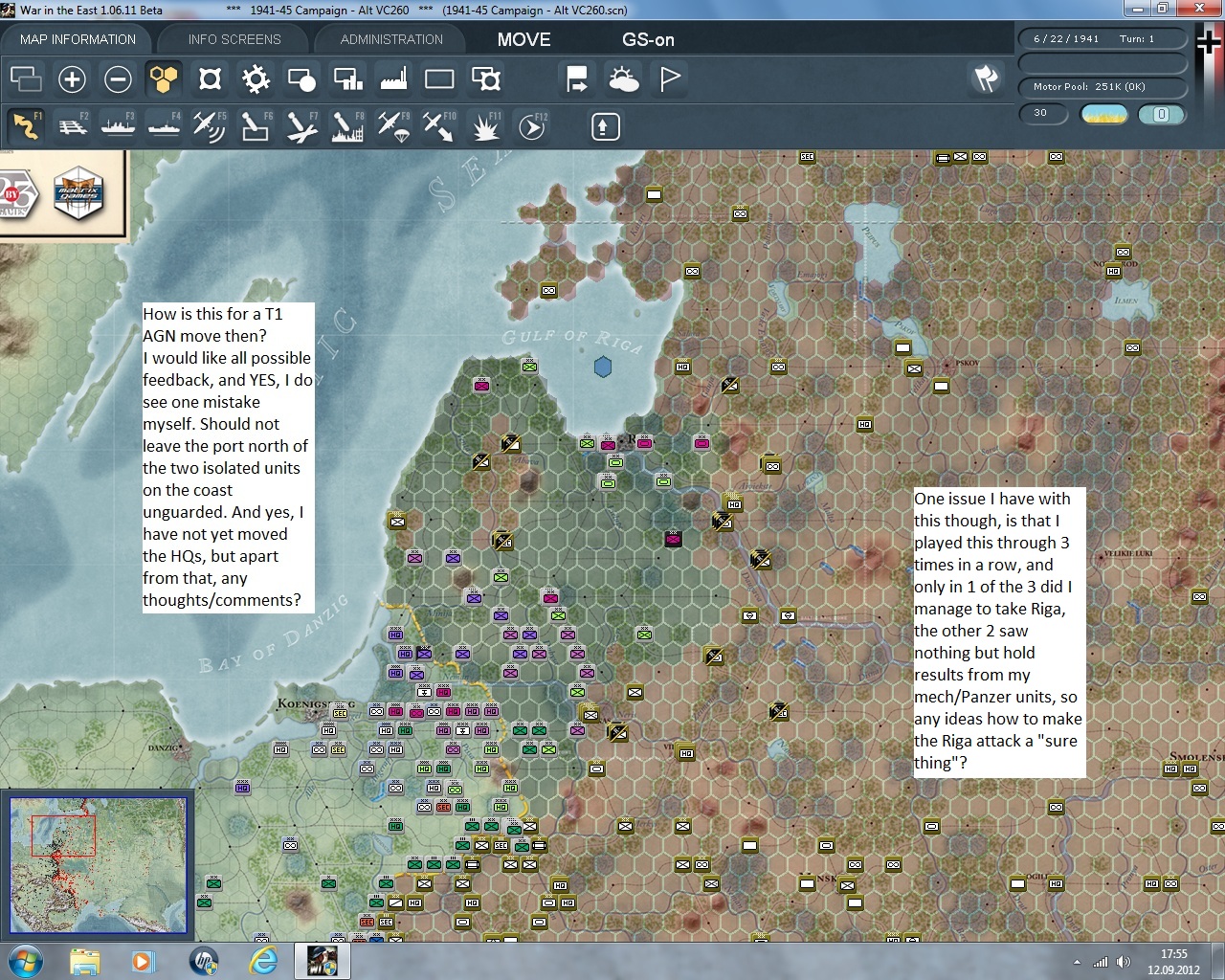Click the twin white flags icon
This screenshot has width=1225, height=980.
[x=986, y=78]
